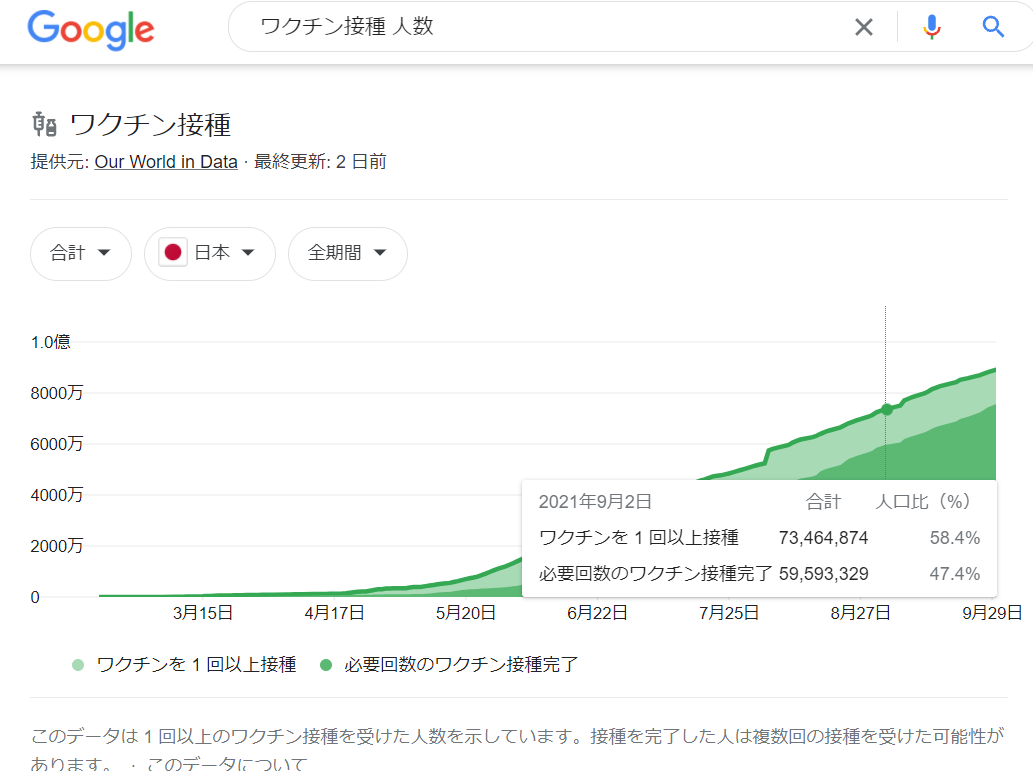
Task: Select the 4月17日 x-axis label
Action: (334, 613)
